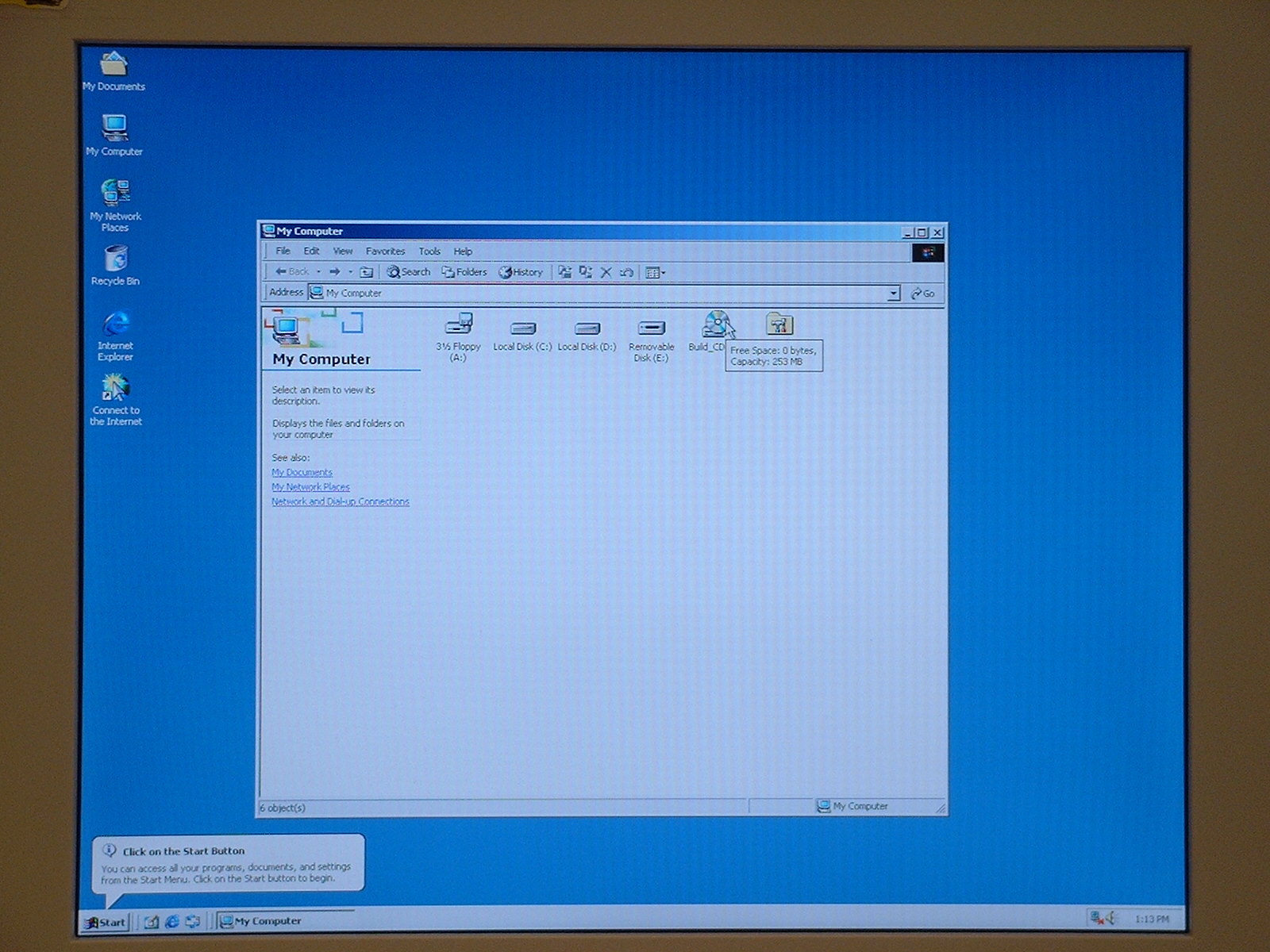
Task: Expand the Address bar dropdown arrow
Action: (x=893, y=294)
